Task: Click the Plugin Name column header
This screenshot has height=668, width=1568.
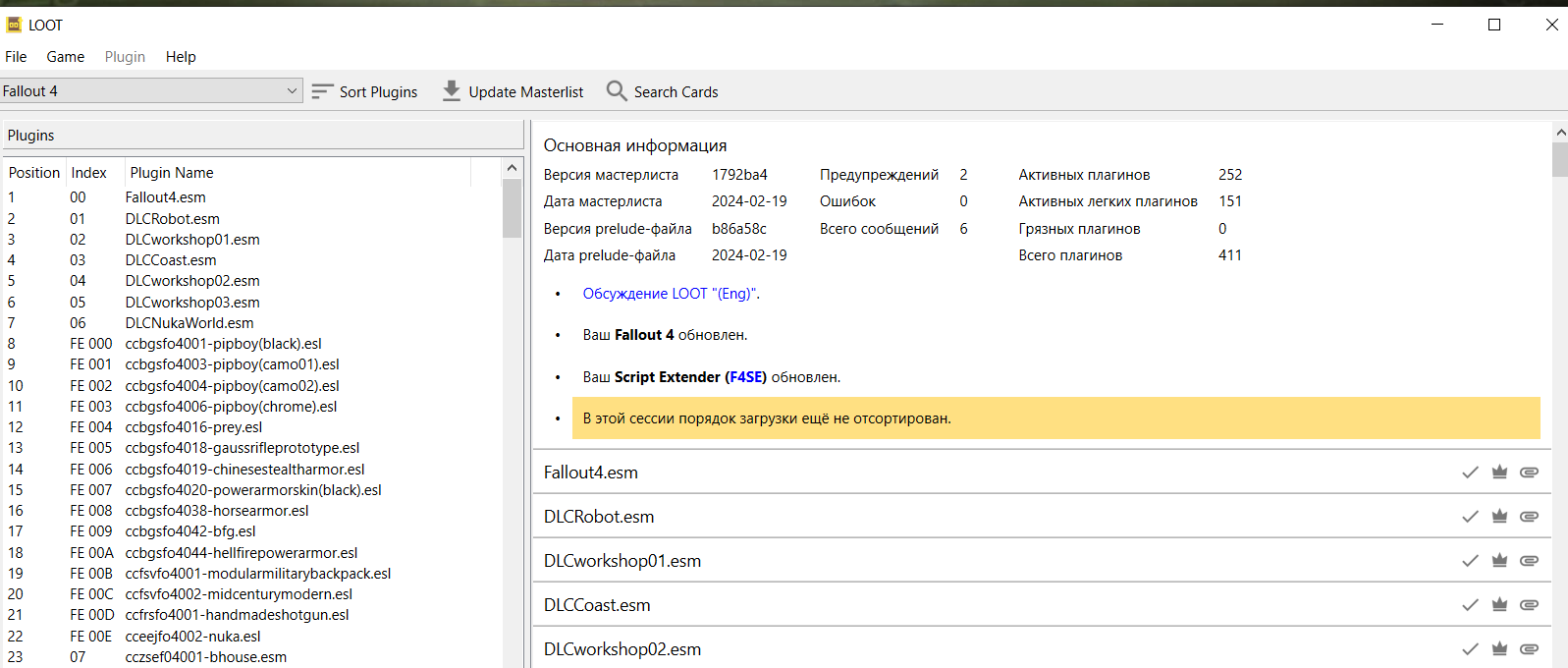Action: click(172, 173)
